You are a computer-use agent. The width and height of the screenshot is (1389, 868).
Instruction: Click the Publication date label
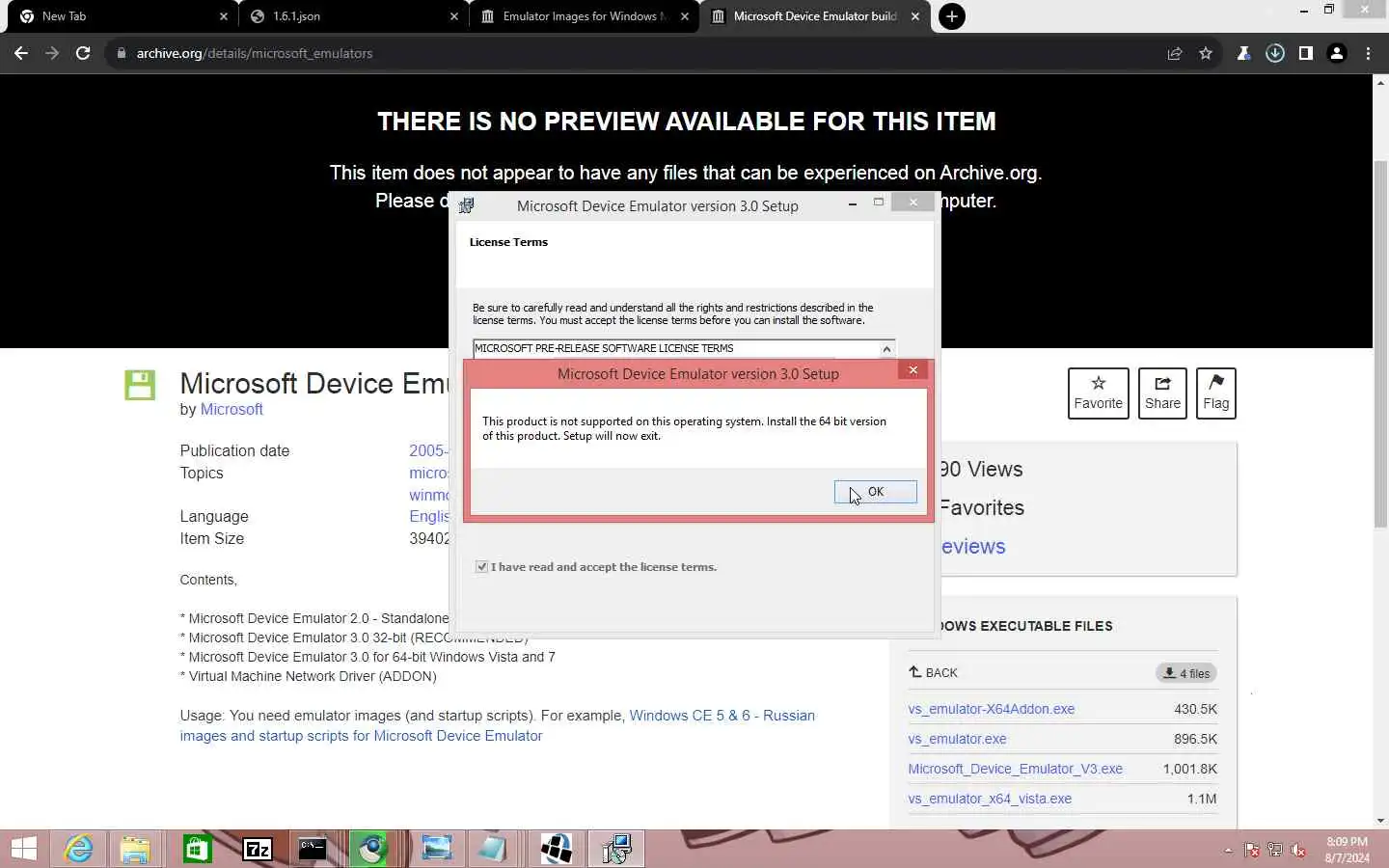[x=234, y=451]
